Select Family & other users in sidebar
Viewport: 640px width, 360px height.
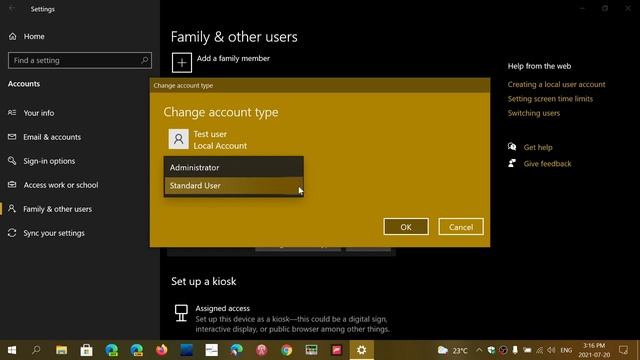[x=57, y=209]
